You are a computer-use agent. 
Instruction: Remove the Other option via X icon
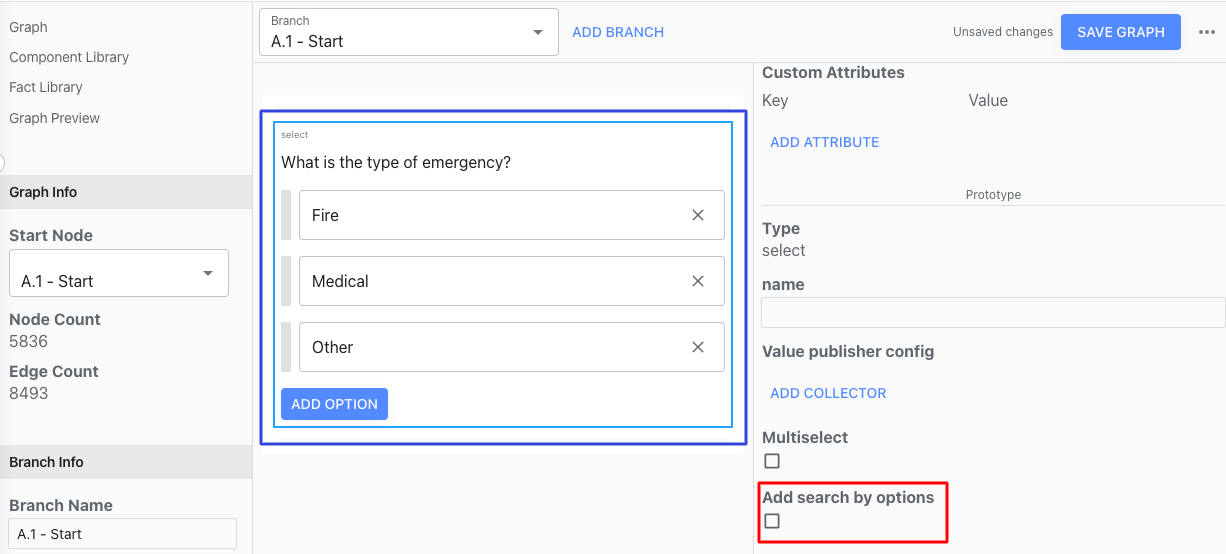point(698,347)
